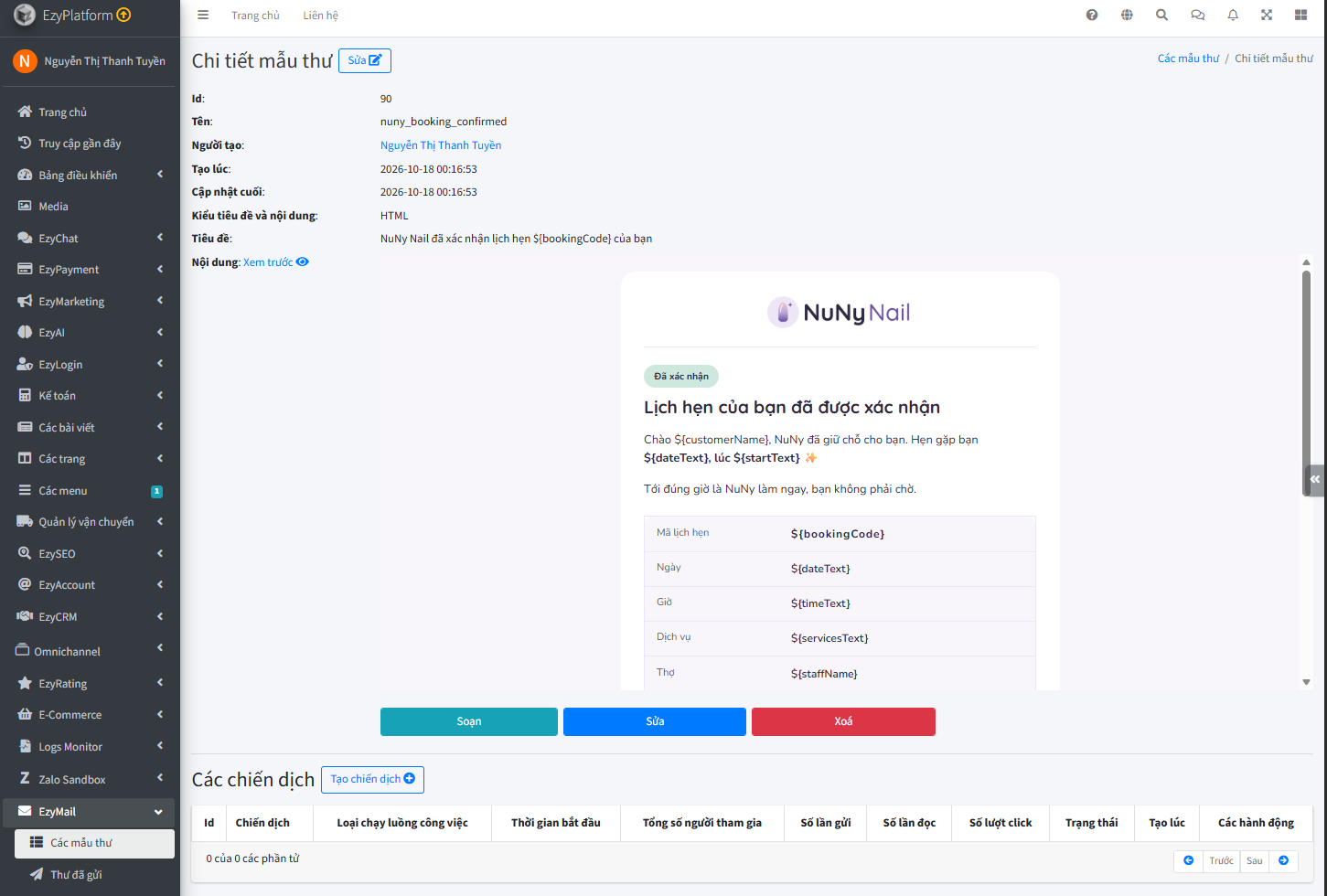Toggle content preview via Xem trước
This screenshot has height=896, width=1327.
tap(276, 262)
